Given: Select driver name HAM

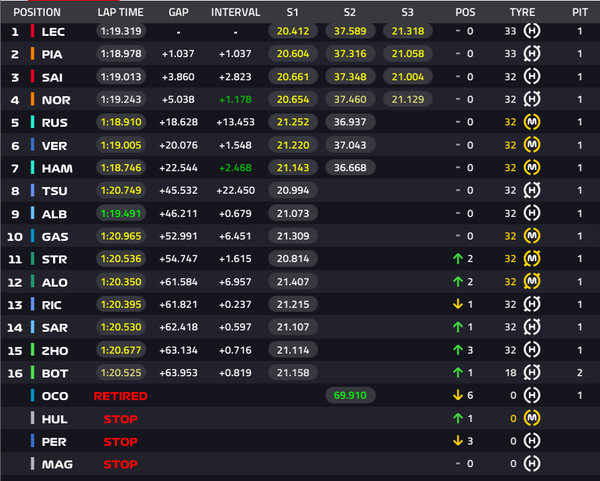Looking at the screenshot, I should click(x=57, y=168).
